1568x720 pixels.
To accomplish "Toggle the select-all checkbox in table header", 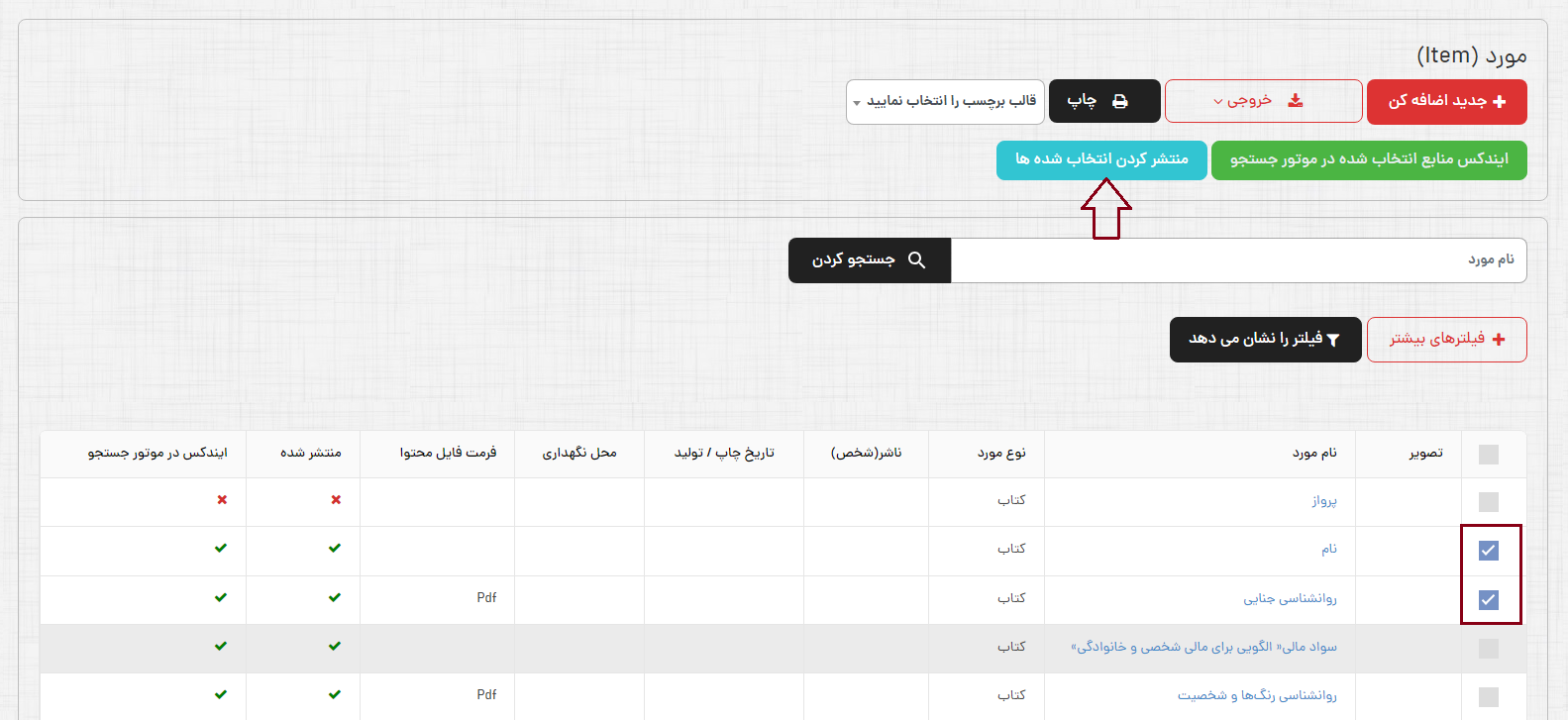I will (x=1488, y=455).
